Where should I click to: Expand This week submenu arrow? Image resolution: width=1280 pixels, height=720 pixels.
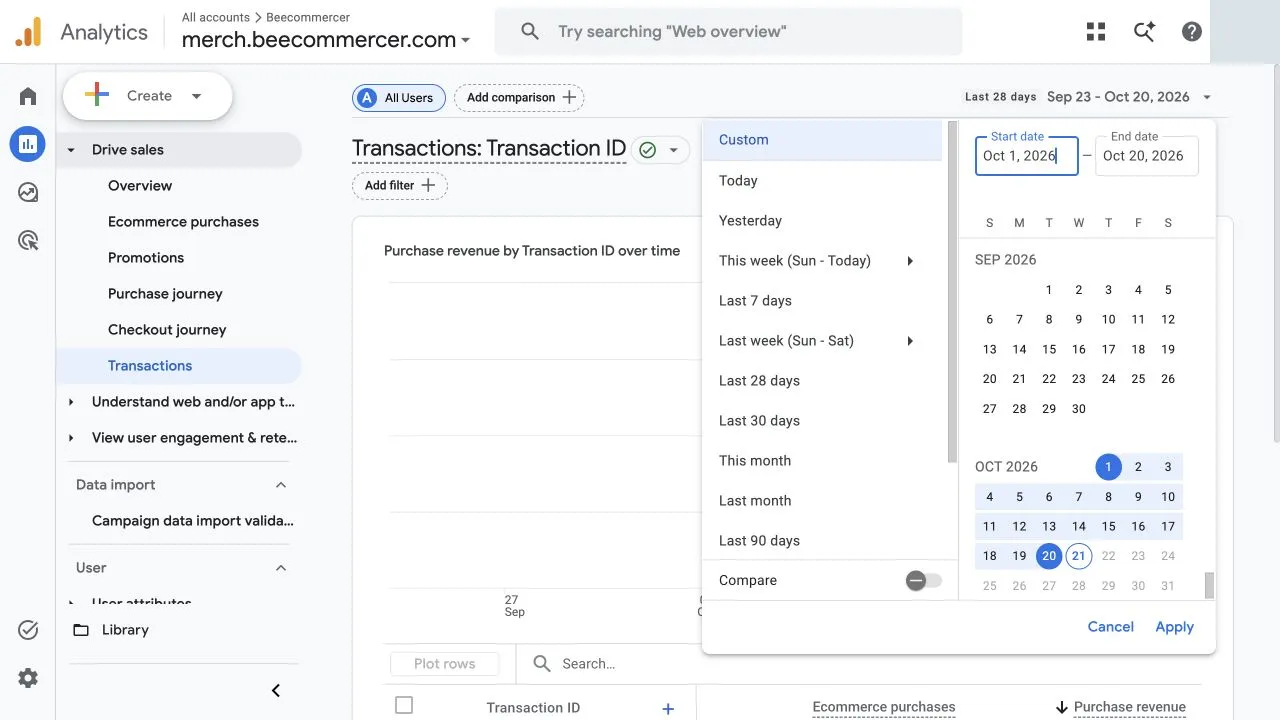pyautogui.click(x=910, y=261)
